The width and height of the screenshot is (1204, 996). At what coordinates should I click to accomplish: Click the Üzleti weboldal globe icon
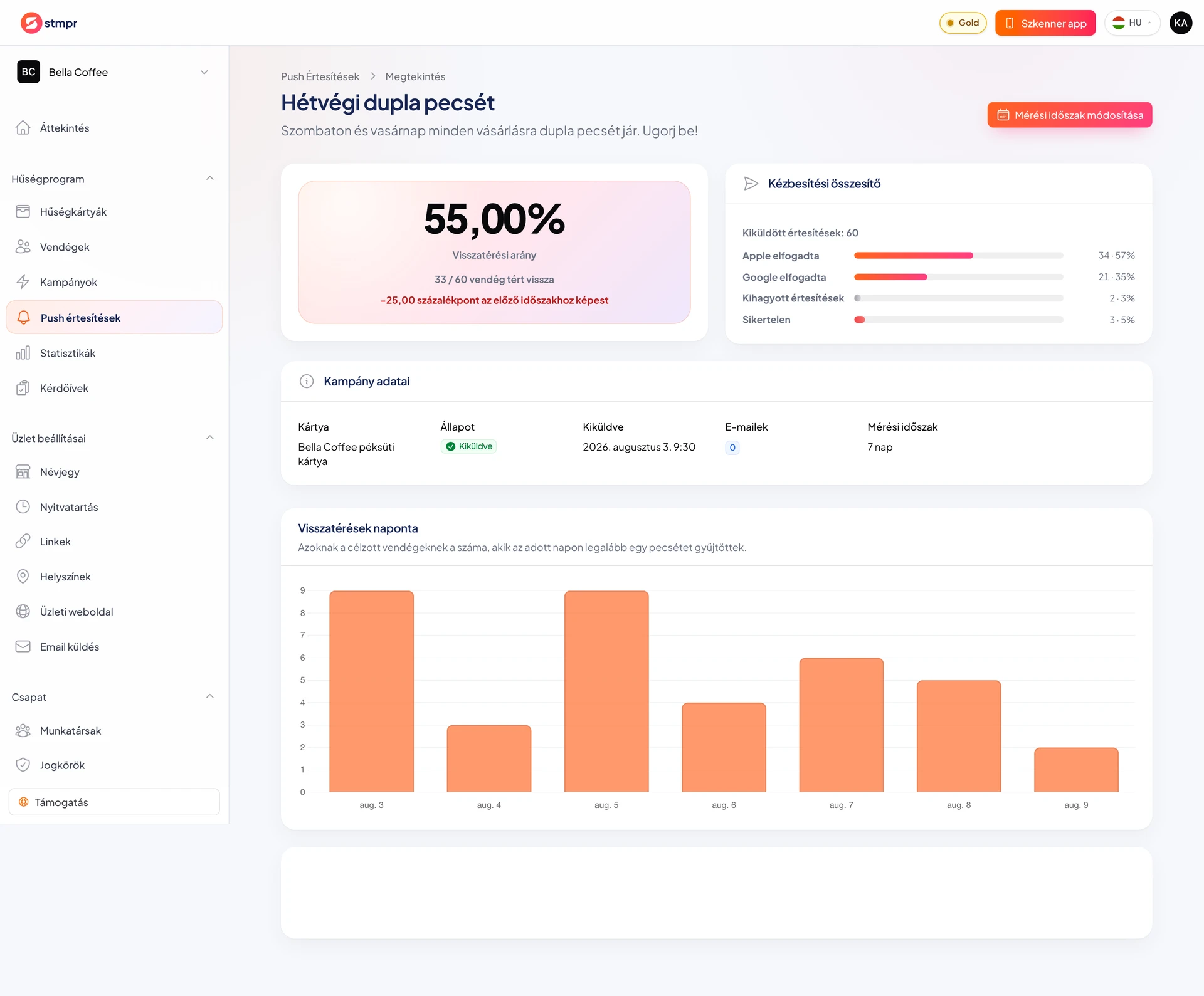23,612
